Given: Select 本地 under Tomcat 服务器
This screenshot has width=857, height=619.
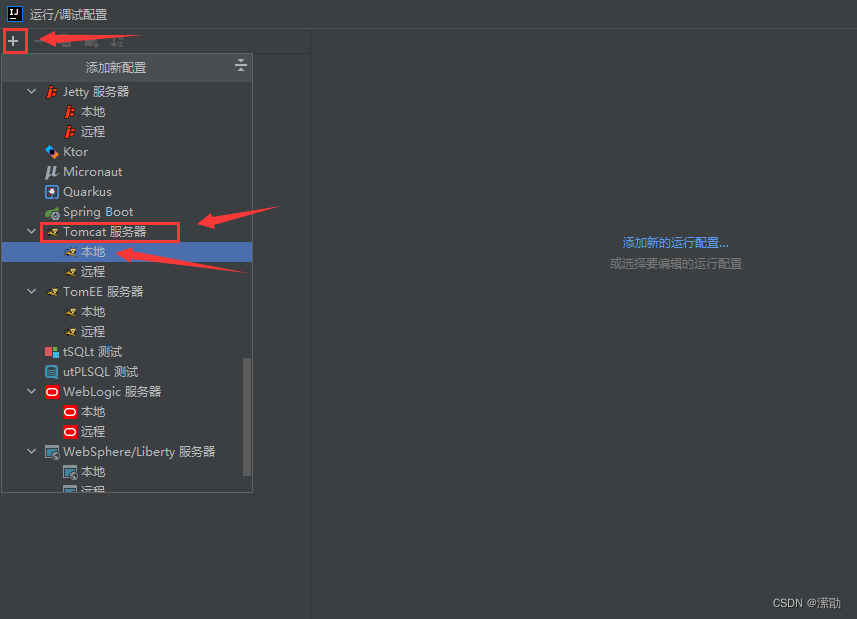Looking at the screenshot, I should coord(127,252).
